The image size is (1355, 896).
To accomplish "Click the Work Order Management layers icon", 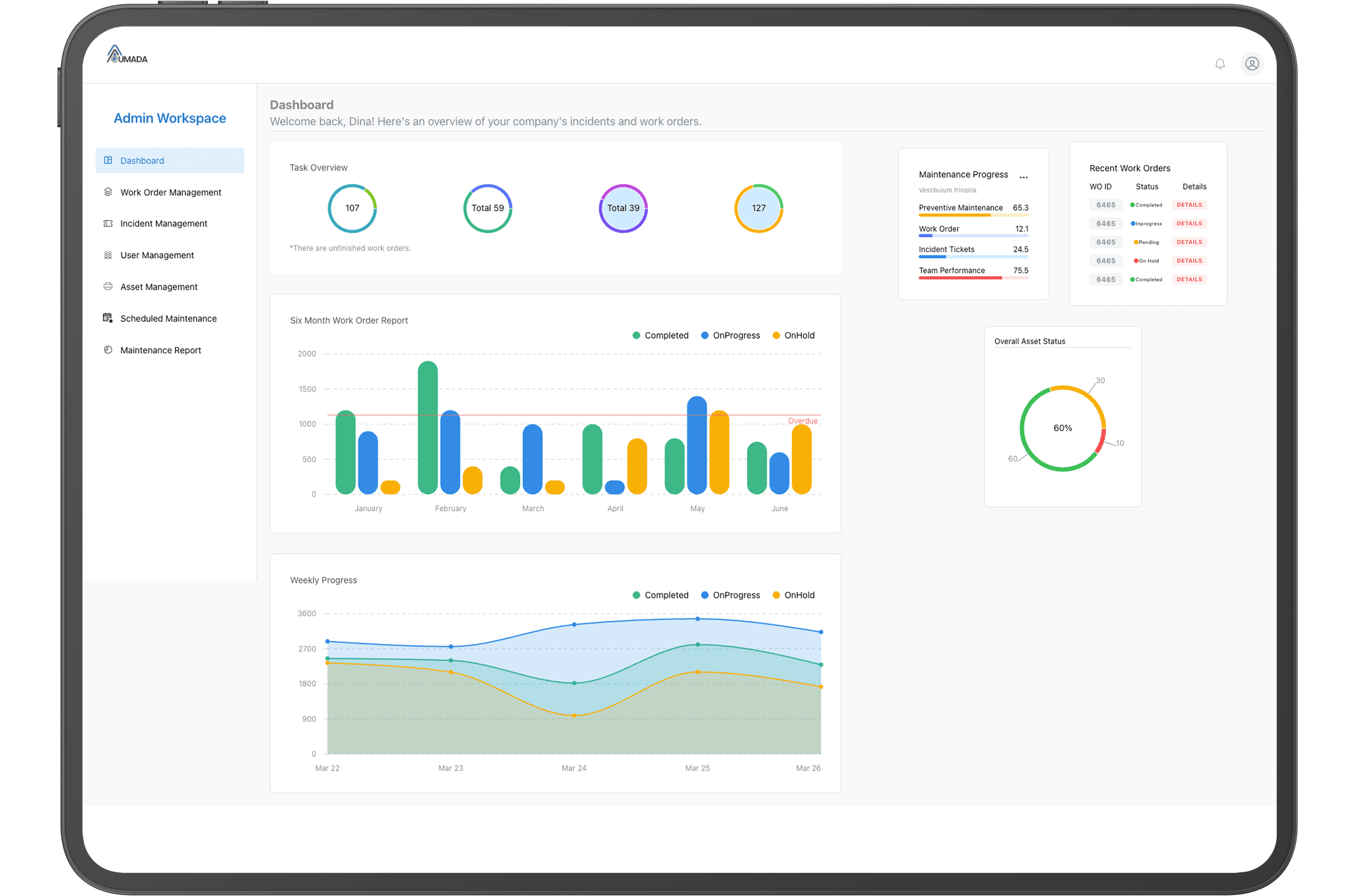I will [108, 192].
